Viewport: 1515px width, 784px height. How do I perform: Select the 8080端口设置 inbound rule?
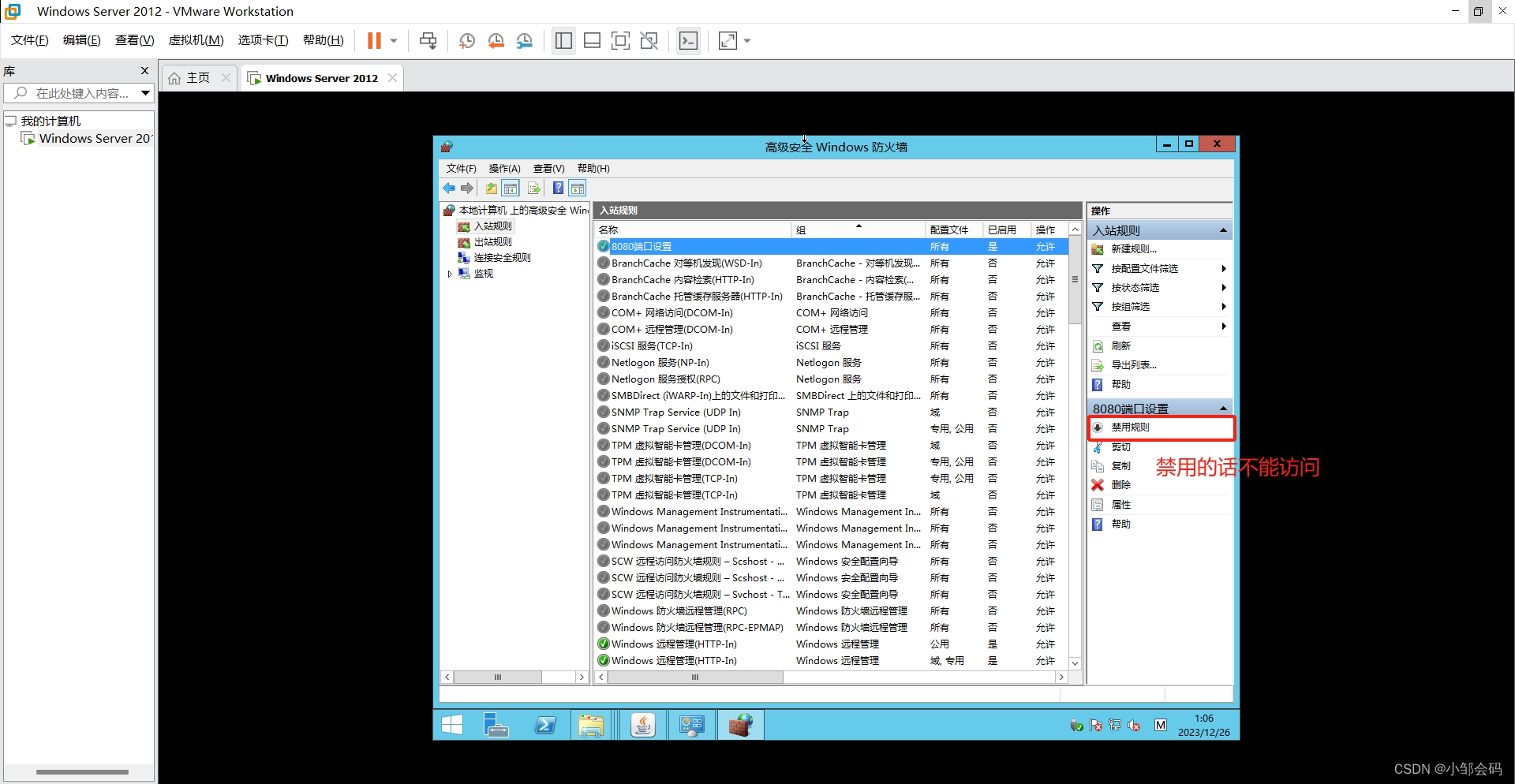click(832, 246)
